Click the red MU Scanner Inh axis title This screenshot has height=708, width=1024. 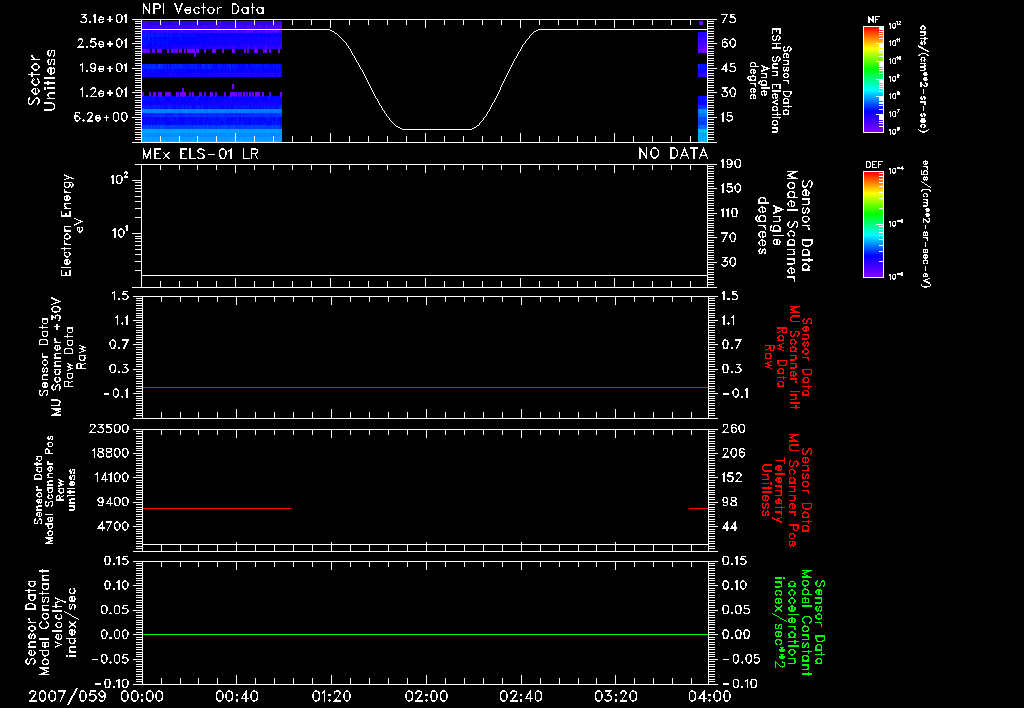tap(789, 357)
